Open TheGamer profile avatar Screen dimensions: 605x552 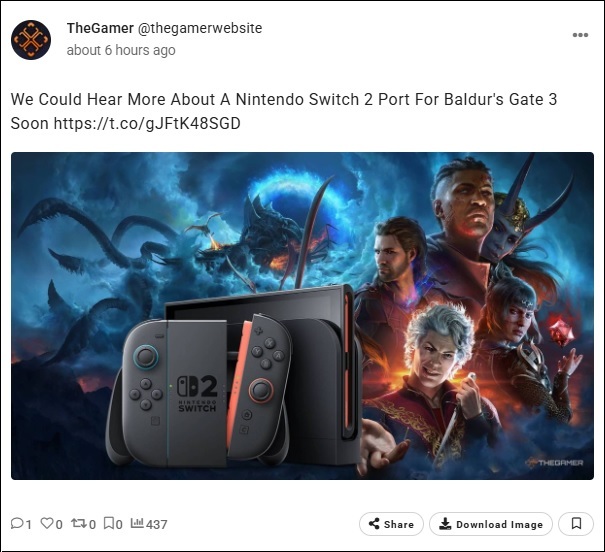click(x=31, y=40)
